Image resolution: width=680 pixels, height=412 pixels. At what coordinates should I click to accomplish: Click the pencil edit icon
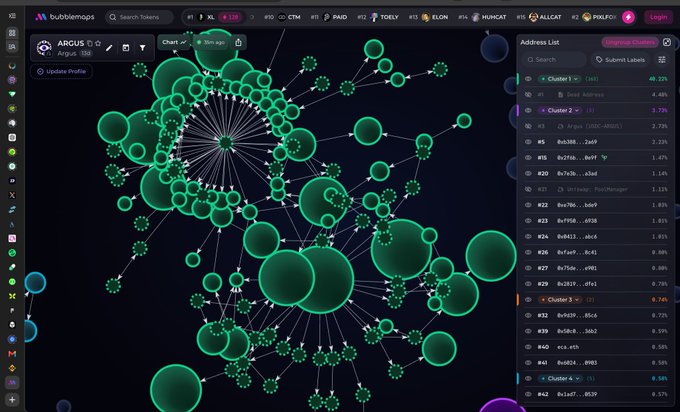point(109,48)
